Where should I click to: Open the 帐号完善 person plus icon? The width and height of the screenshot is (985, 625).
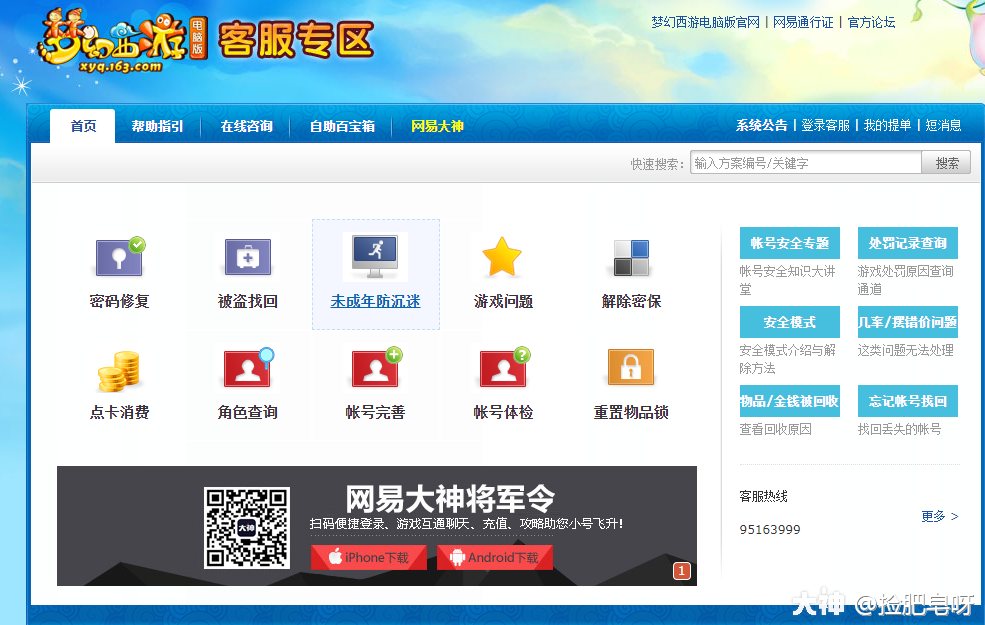pyautogui.click(x=376, y=367)
